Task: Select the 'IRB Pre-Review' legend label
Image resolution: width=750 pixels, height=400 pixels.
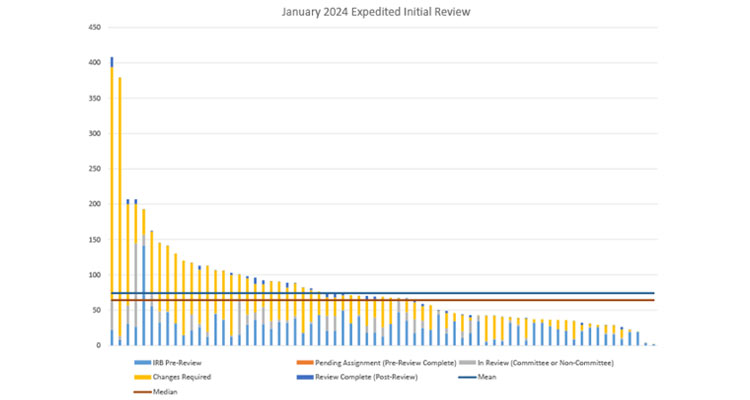Action: 176,362
